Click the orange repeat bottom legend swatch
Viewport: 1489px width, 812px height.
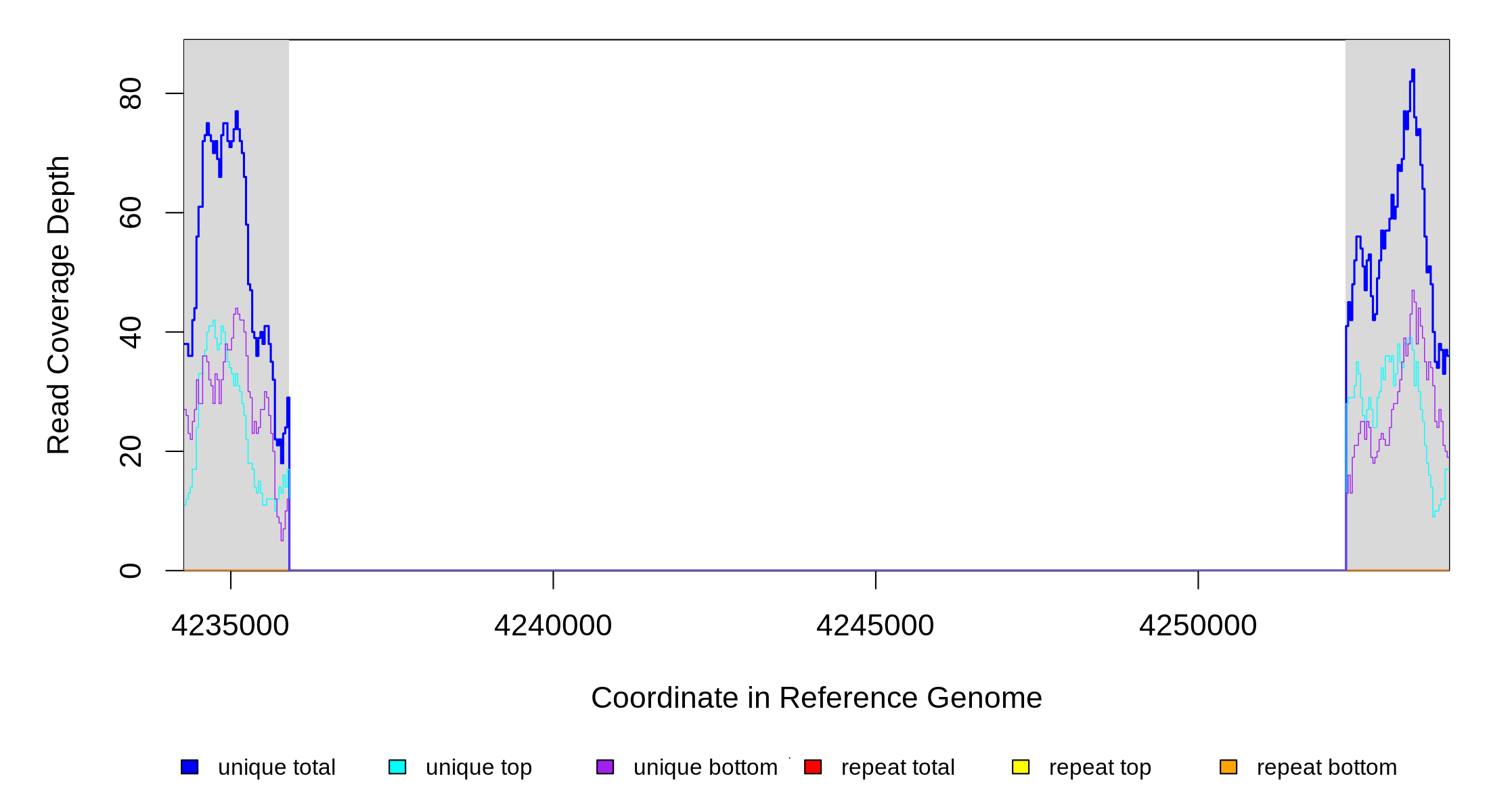1228,767
